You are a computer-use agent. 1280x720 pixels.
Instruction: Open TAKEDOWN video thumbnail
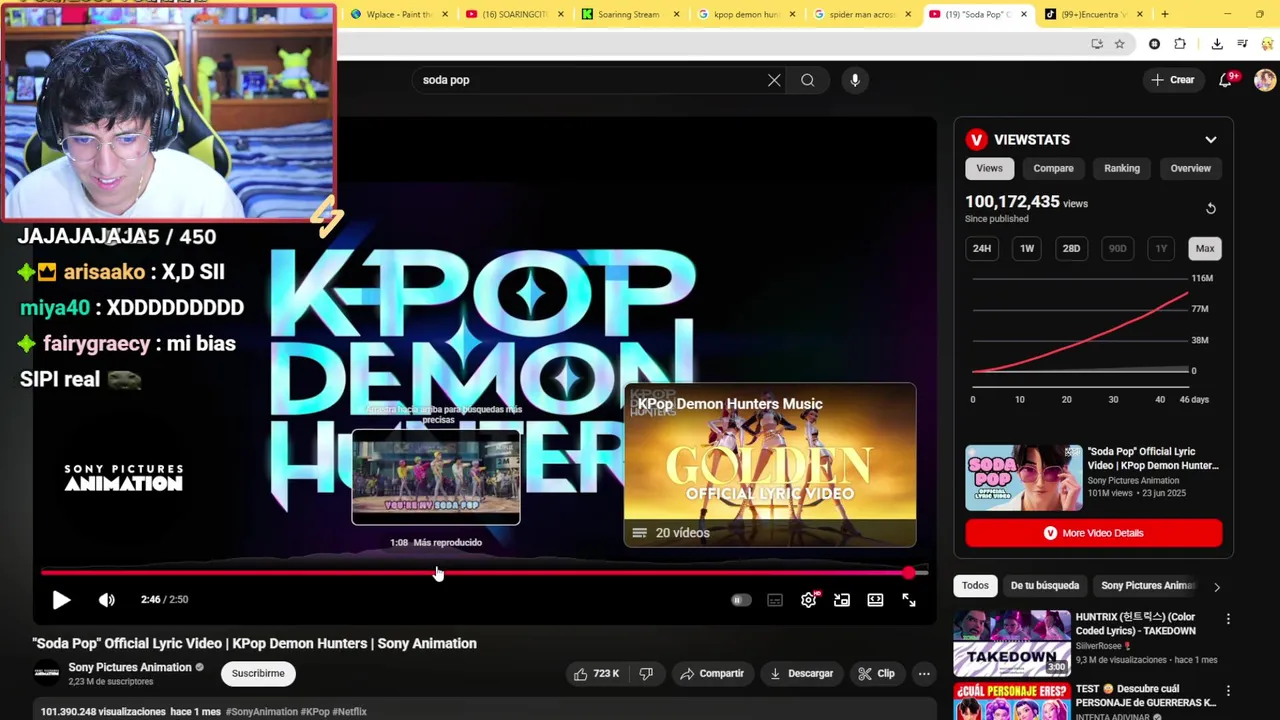[1011, 643]
